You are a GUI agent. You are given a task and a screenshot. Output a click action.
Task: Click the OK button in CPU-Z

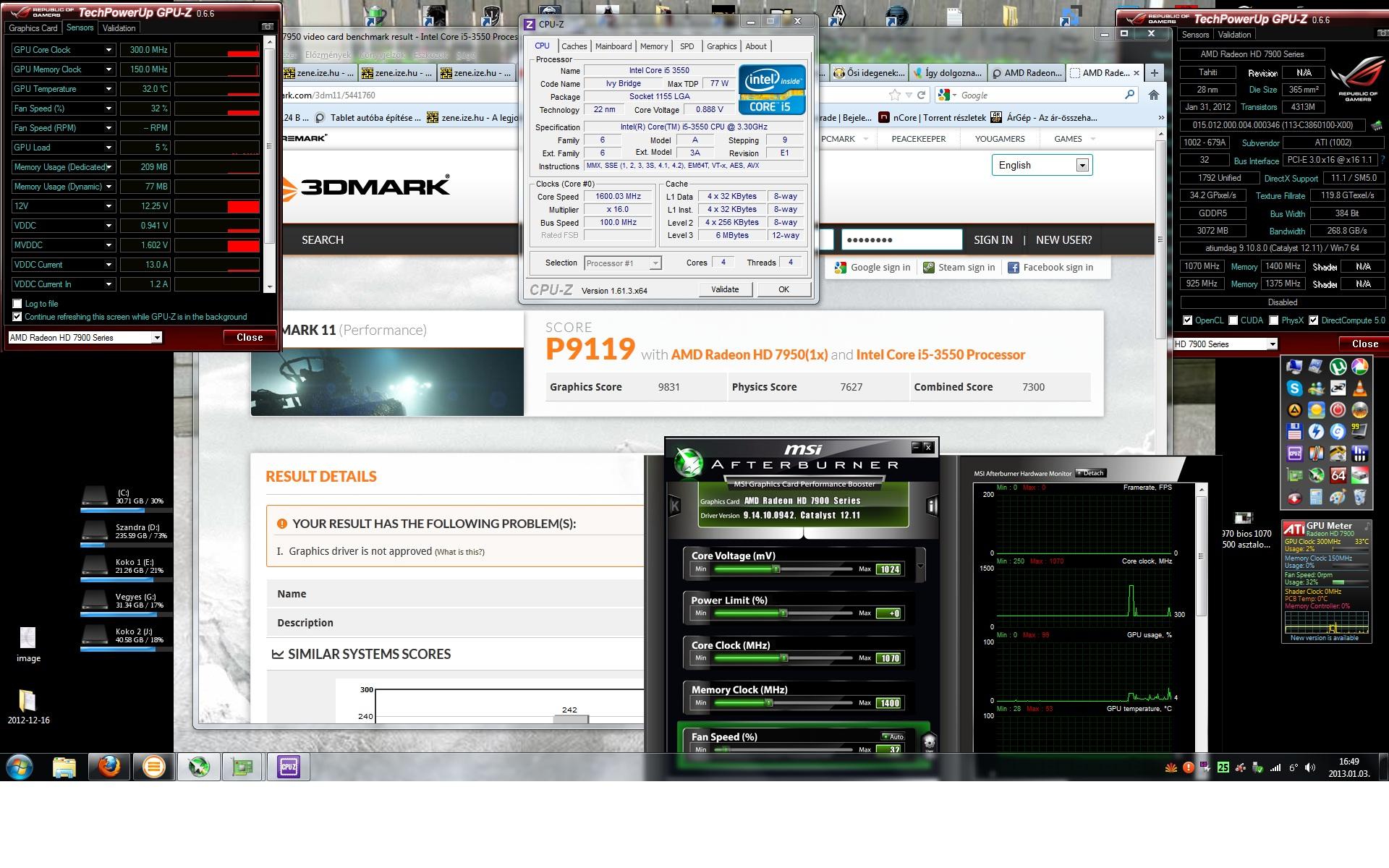(783, 289)
